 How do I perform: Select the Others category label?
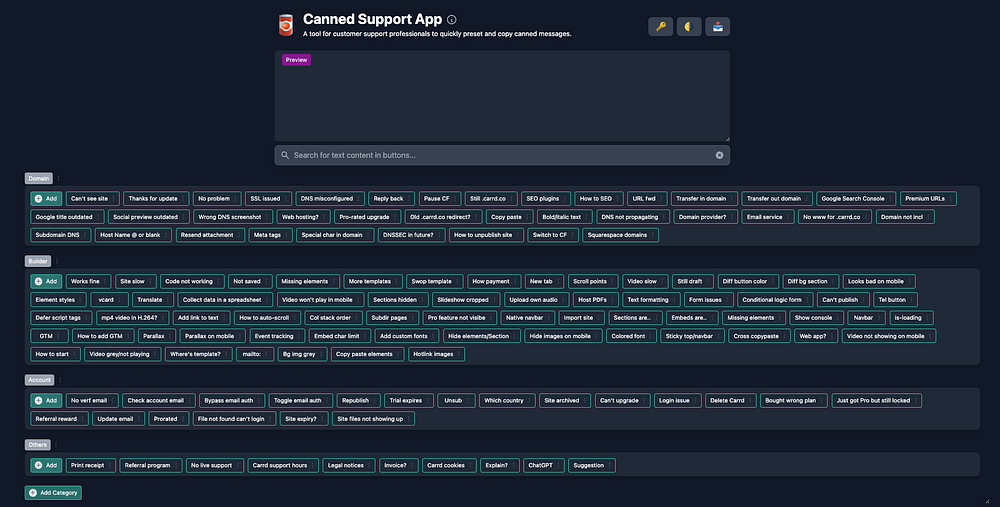point(37,445)
